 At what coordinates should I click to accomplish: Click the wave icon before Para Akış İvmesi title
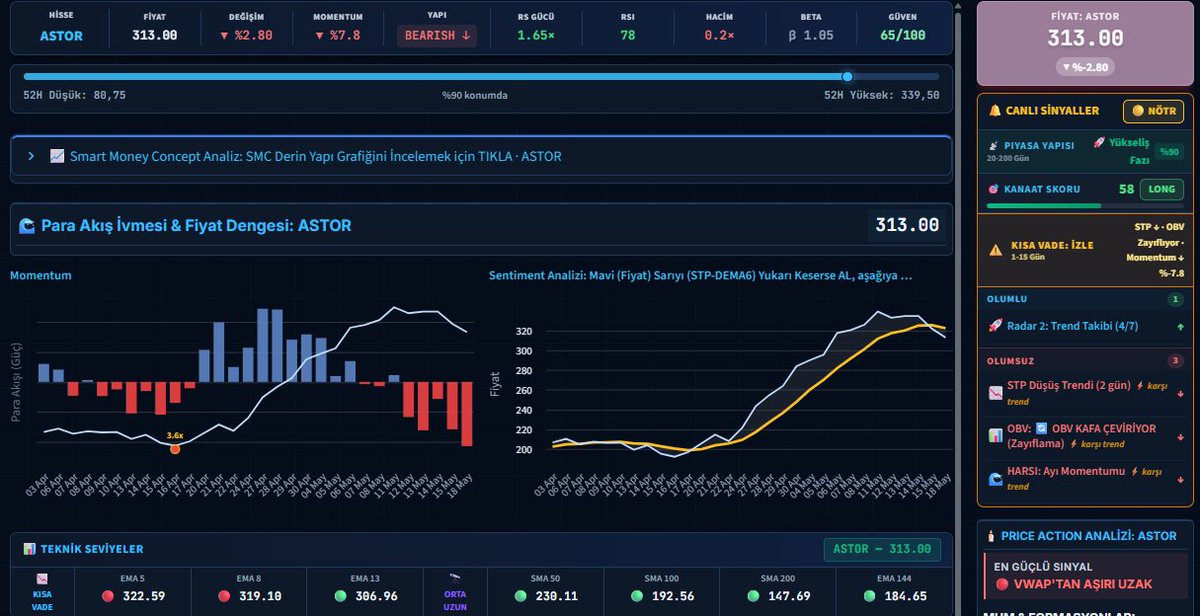27,226
